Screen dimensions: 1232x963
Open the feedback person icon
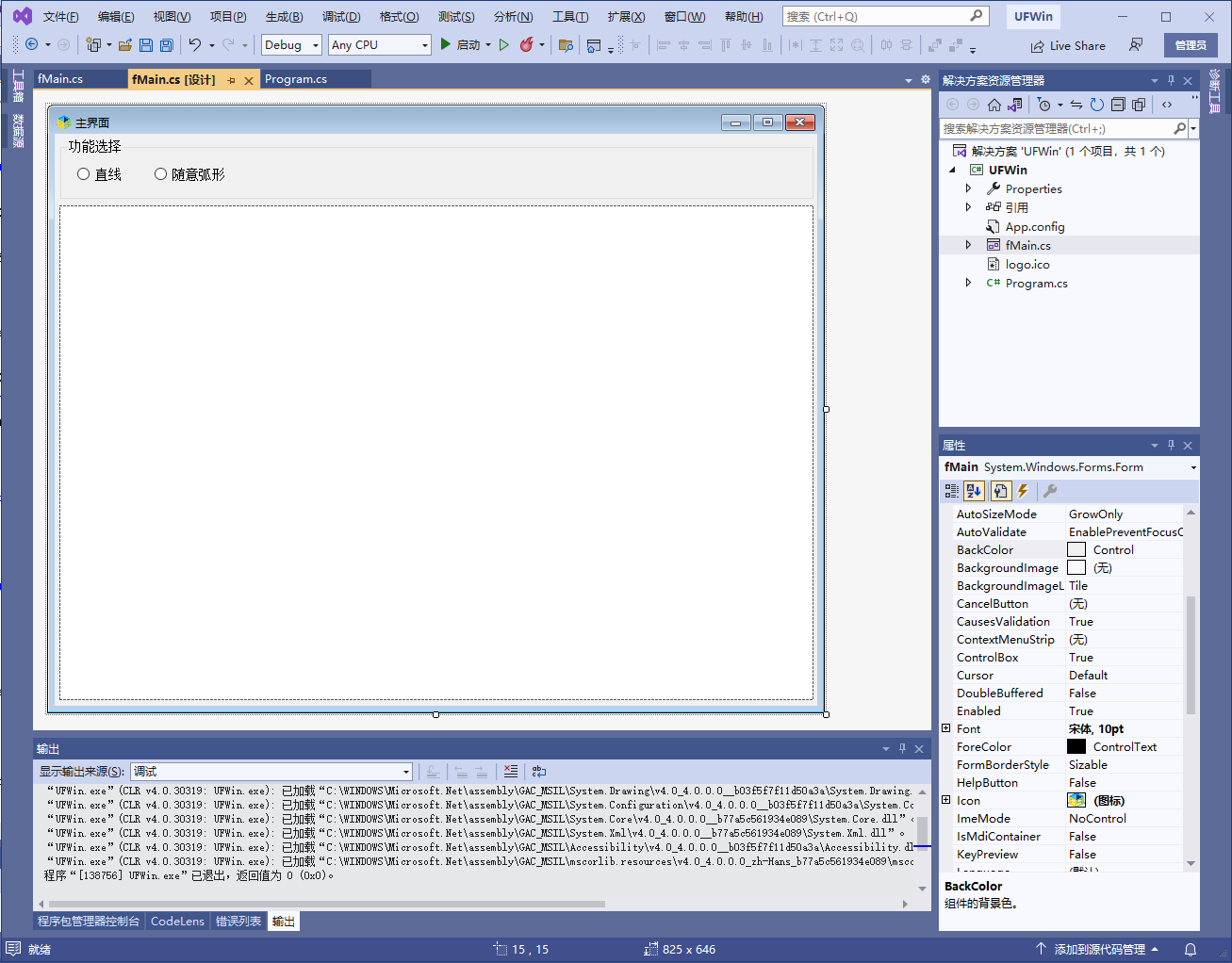click(1136, 44)
